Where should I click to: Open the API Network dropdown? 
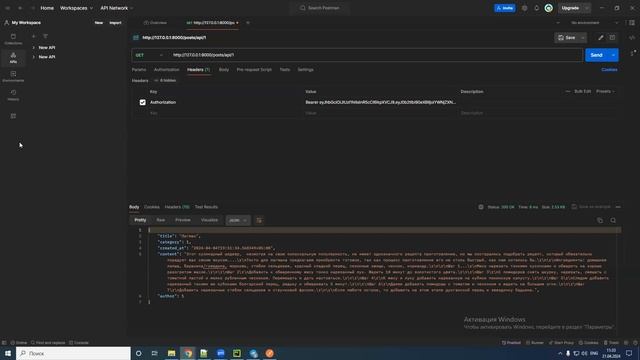(x=117, y=8)
